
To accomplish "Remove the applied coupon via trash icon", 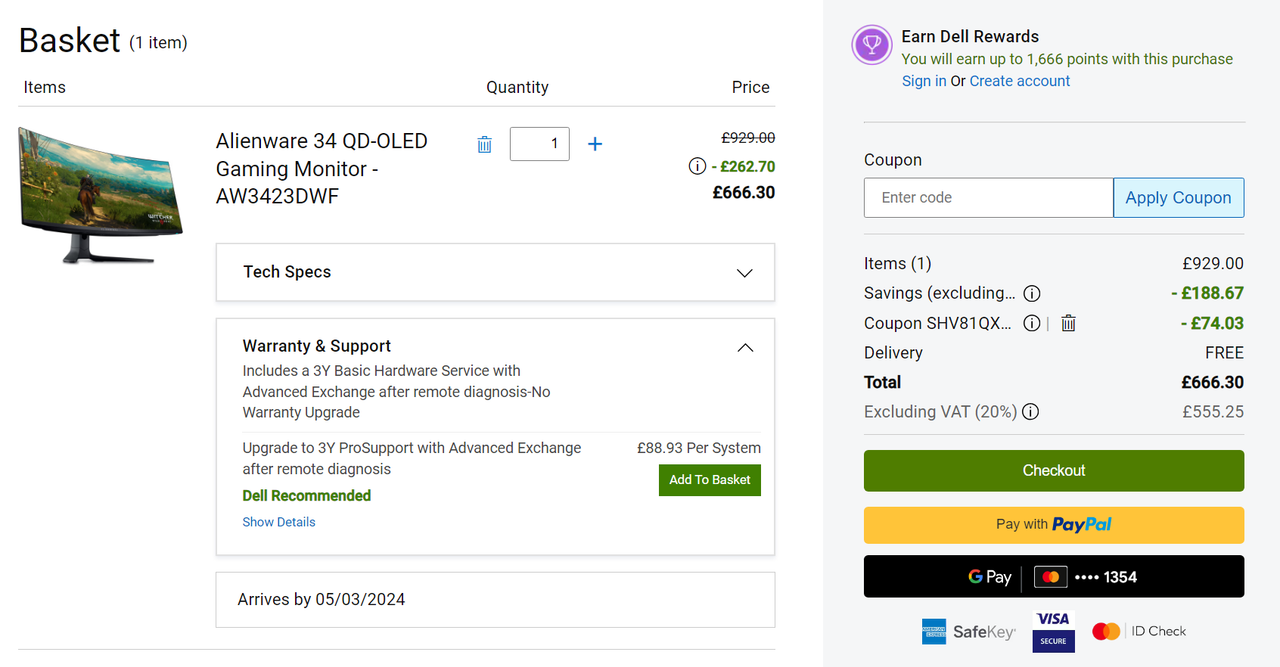I will 1068,323.
